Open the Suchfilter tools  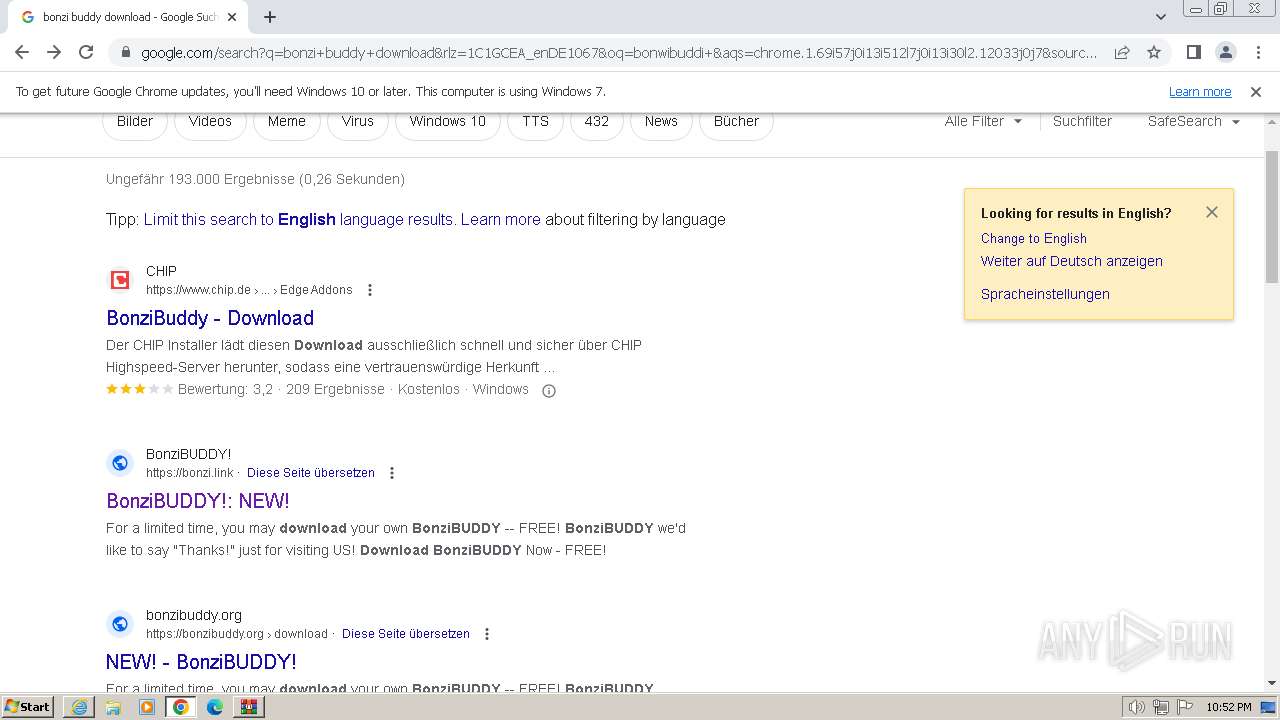pos(1082,121)
